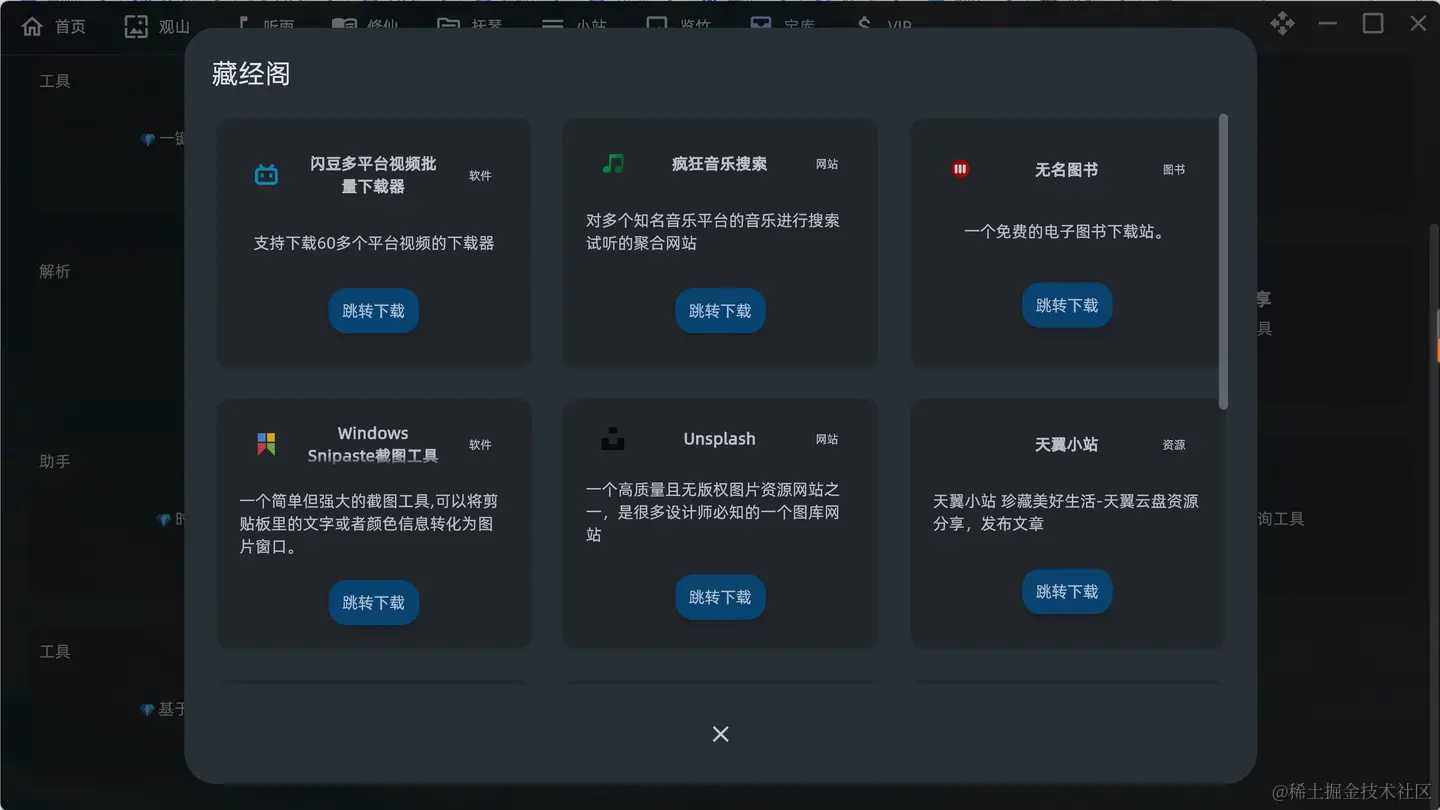The height and width of the screenshot is (810, 1440).
Task: Open the 首页 tab label
Action: (70, 27)
